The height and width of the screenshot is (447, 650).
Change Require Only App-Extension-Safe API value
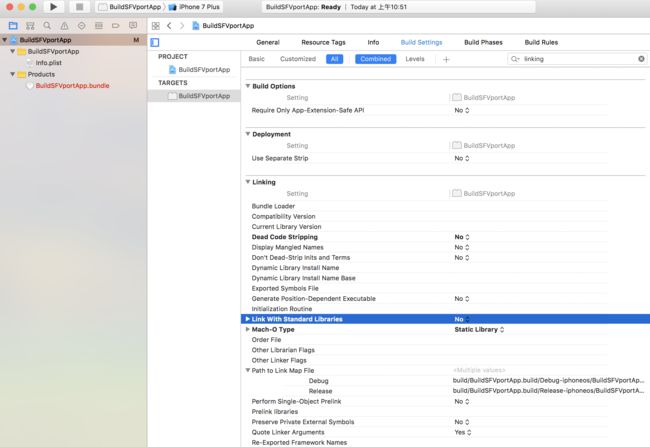click(462, 110)
